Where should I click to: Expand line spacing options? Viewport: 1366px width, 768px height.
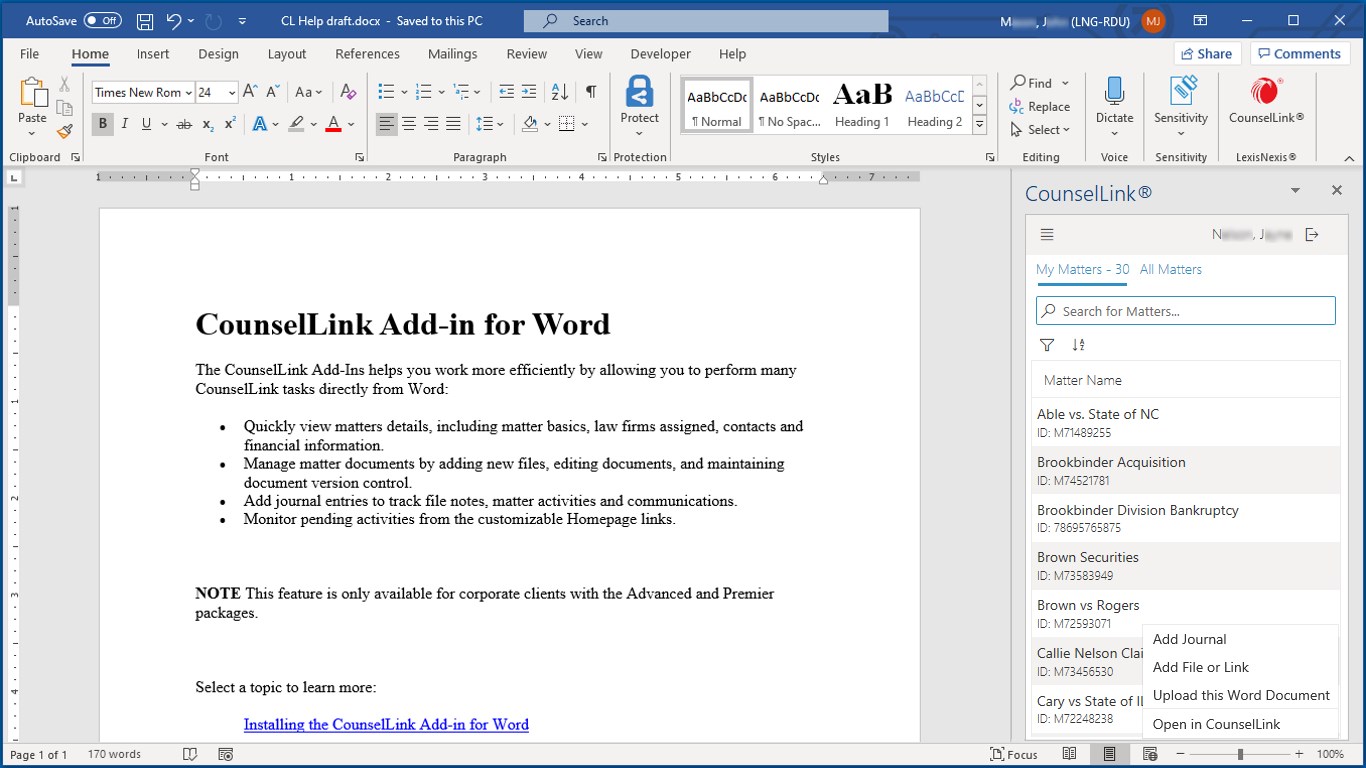point(490,124)
